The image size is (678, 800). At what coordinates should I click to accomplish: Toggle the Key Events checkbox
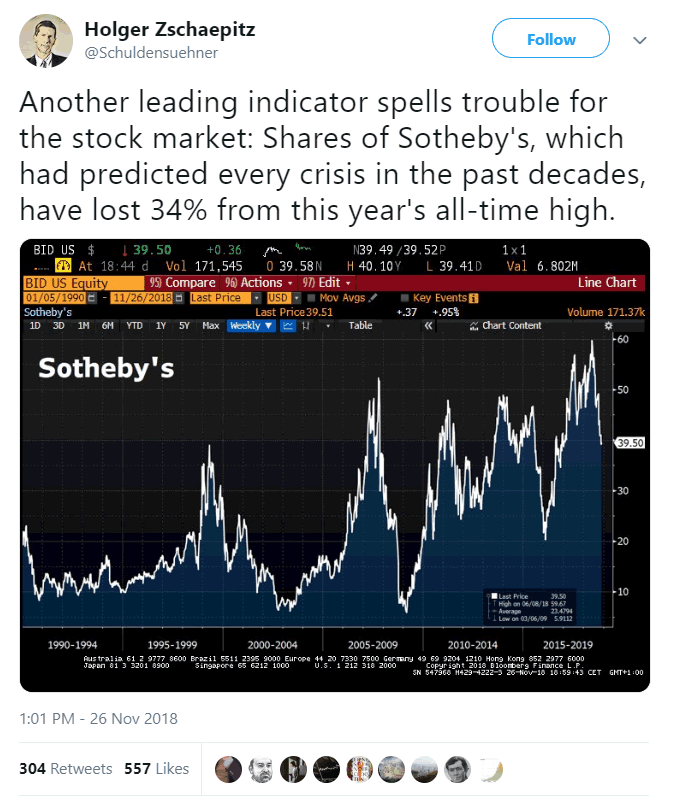[x=404, y=297]
